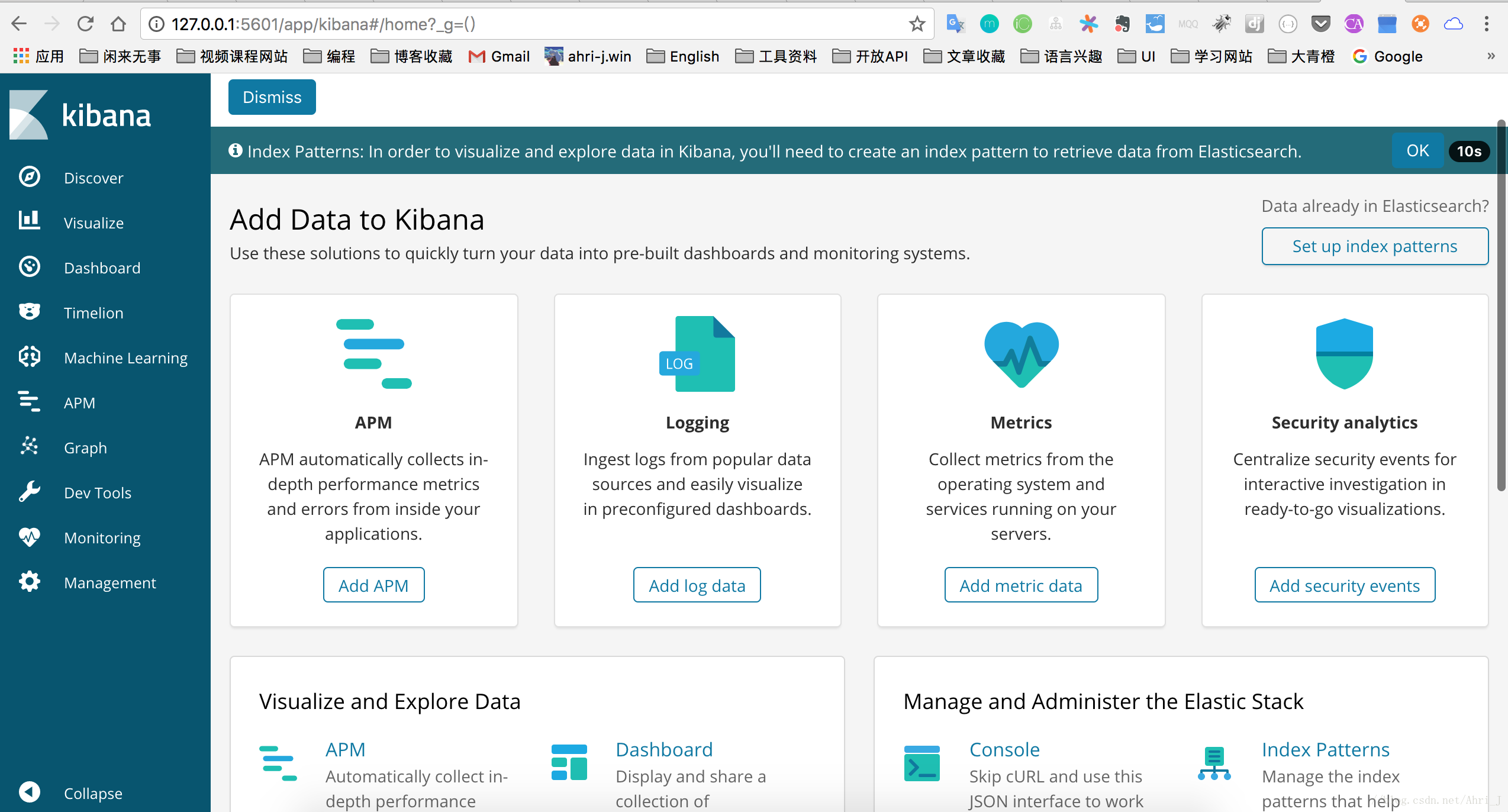The height and width of the screenshot is (812, 1508).
Task: Click the Kibana home logo icon
Action: tap(28, 113)
